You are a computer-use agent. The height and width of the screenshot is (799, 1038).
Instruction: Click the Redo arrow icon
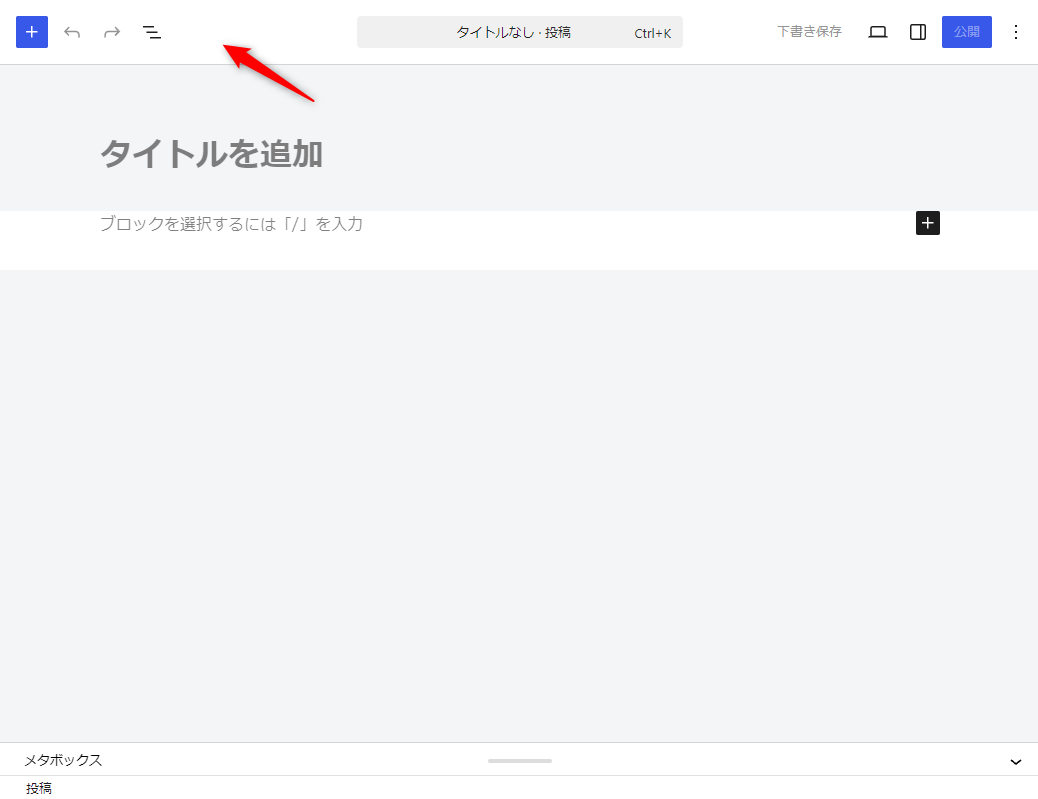pos(112,32)
